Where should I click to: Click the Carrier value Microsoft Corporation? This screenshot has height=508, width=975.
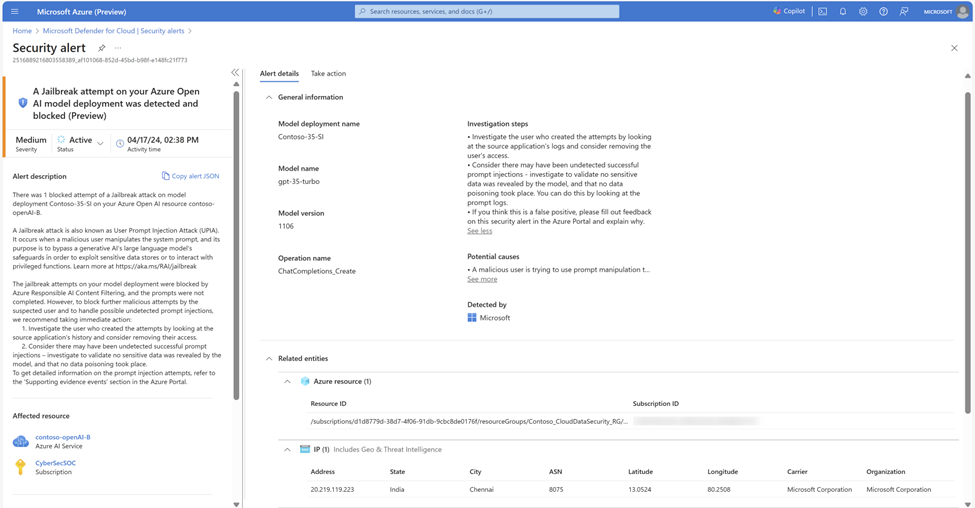[x=820, y=489]
